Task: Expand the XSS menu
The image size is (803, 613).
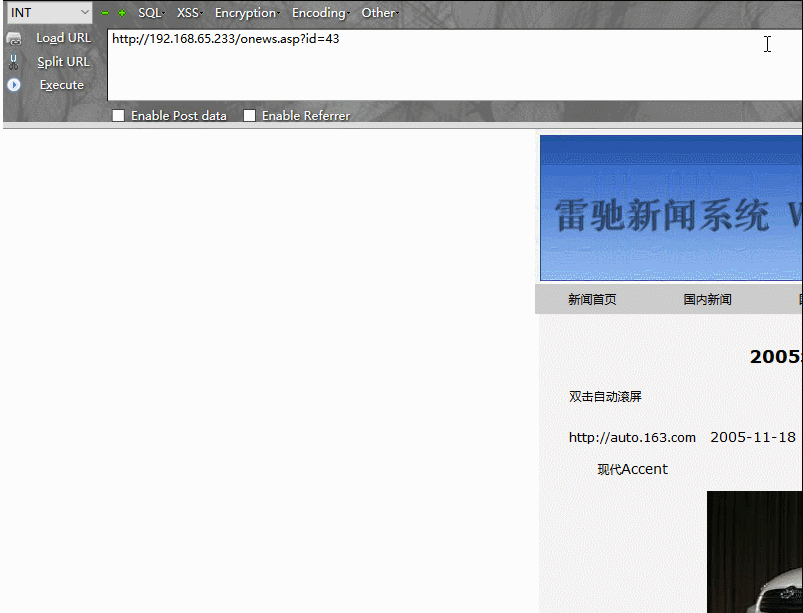Action: click(188, 13)
